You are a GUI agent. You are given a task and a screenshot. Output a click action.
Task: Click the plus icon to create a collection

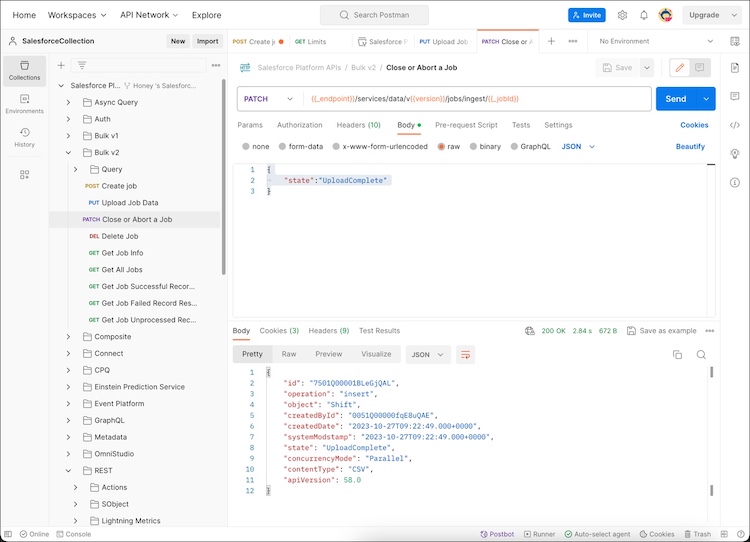(61, 65)
